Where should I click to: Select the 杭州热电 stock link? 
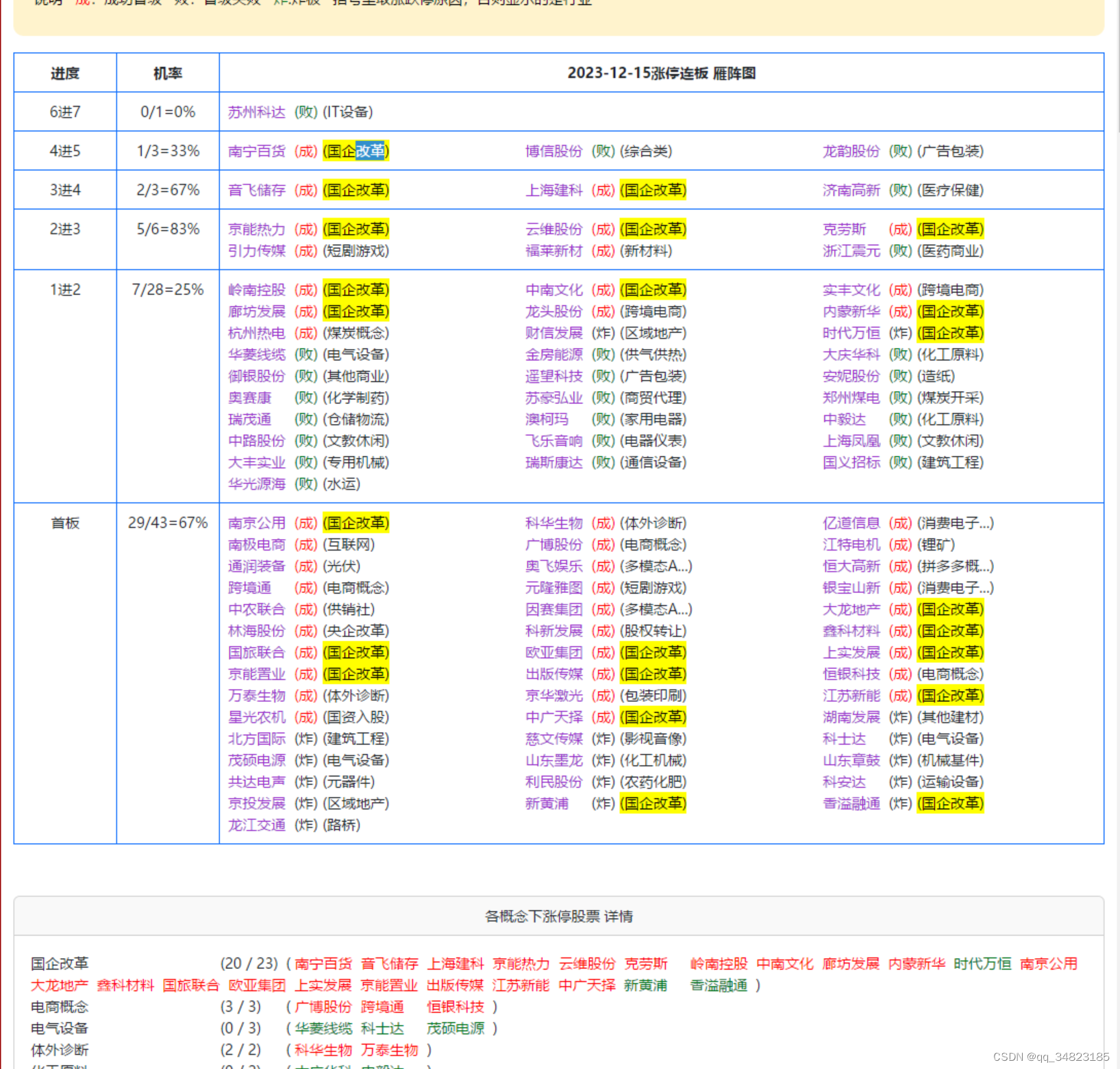256,333
